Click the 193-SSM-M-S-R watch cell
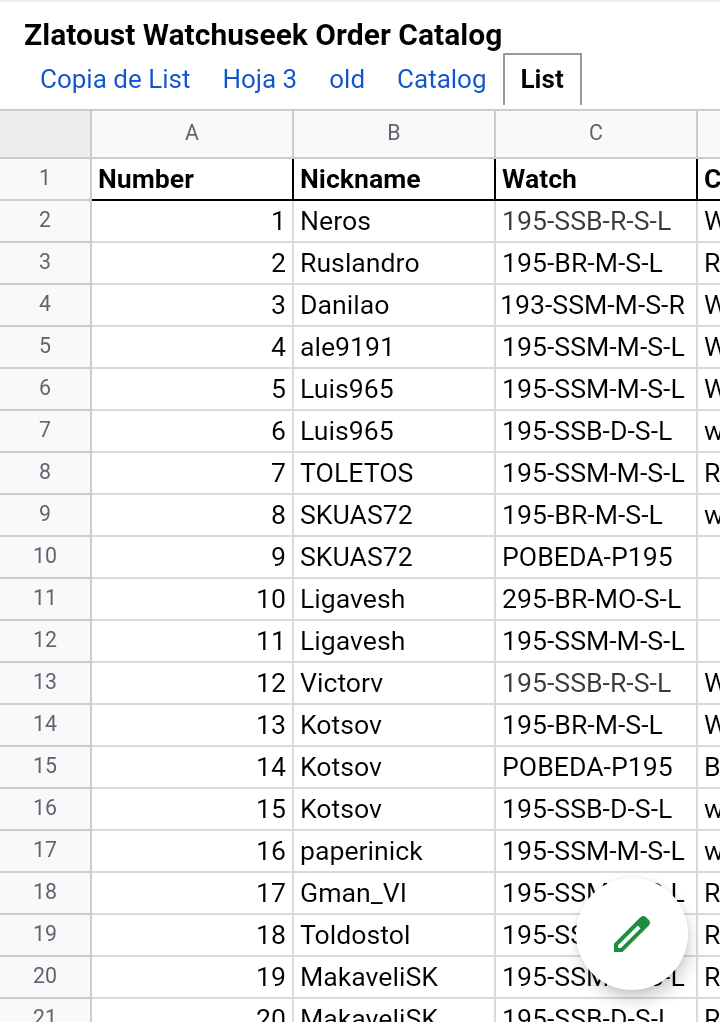Image resolution: width=720 pixels, height=1034 pixels. pyautogui.click(x=596, y=305)
